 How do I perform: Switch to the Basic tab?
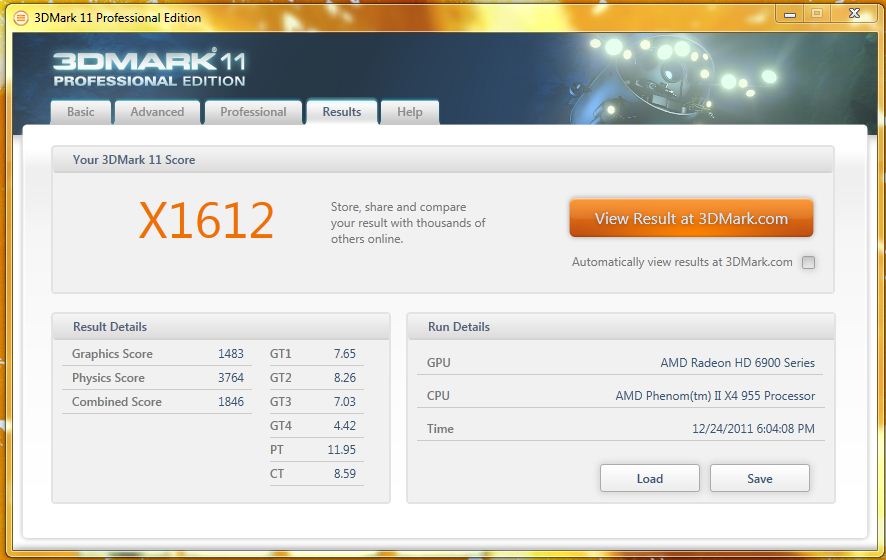click(x=81, y=112)
